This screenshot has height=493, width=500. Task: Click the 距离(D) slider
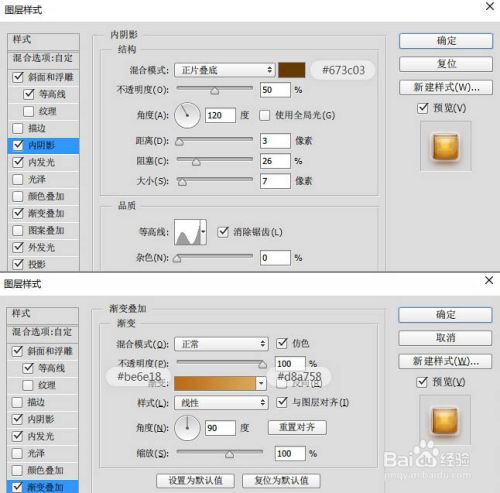(215, 140)
